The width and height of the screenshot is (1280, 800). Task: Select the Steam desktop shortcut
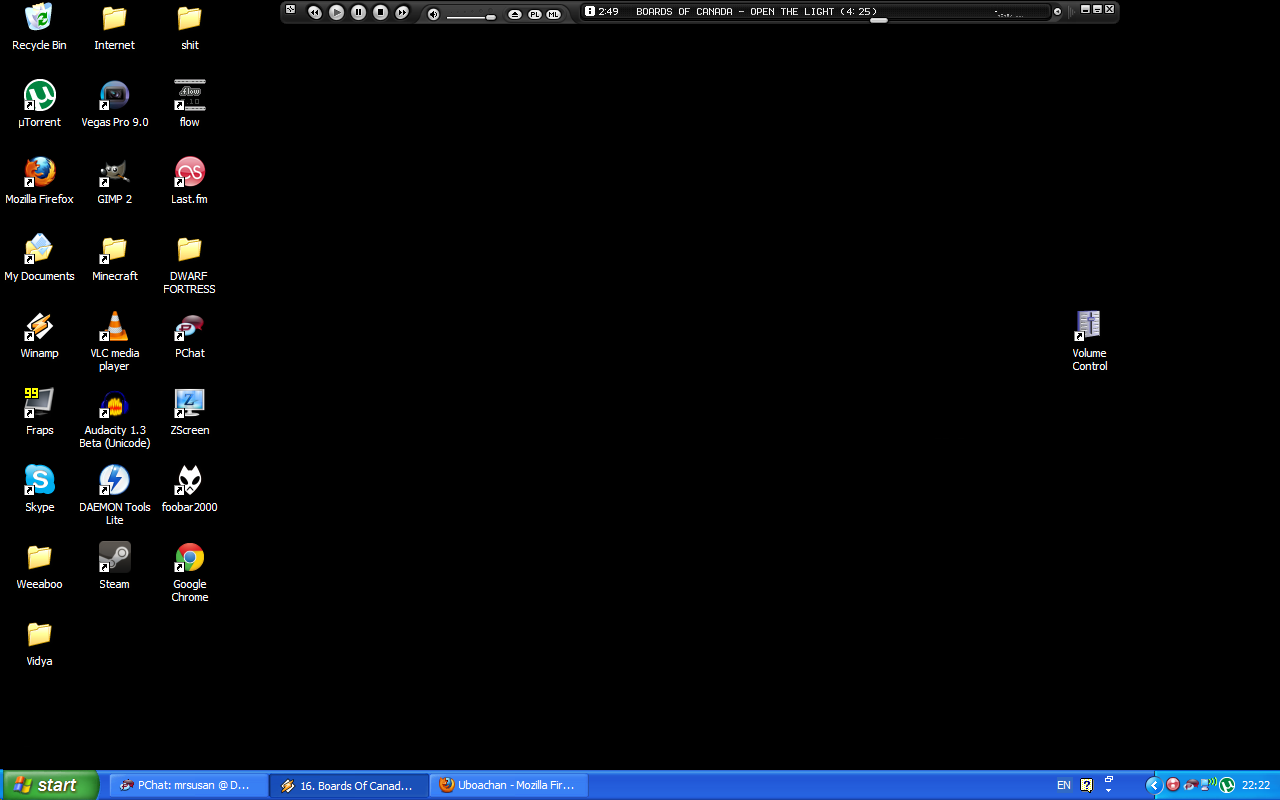(114, 566)
